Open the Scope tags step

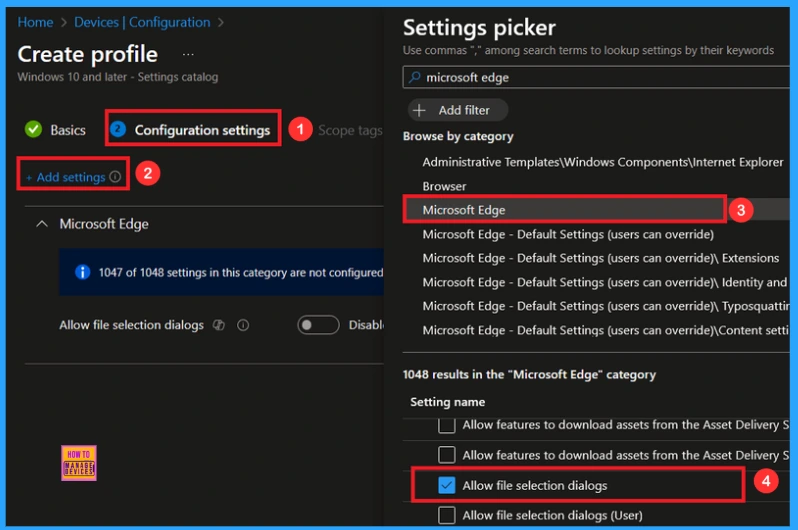click(x=350, y=130)
